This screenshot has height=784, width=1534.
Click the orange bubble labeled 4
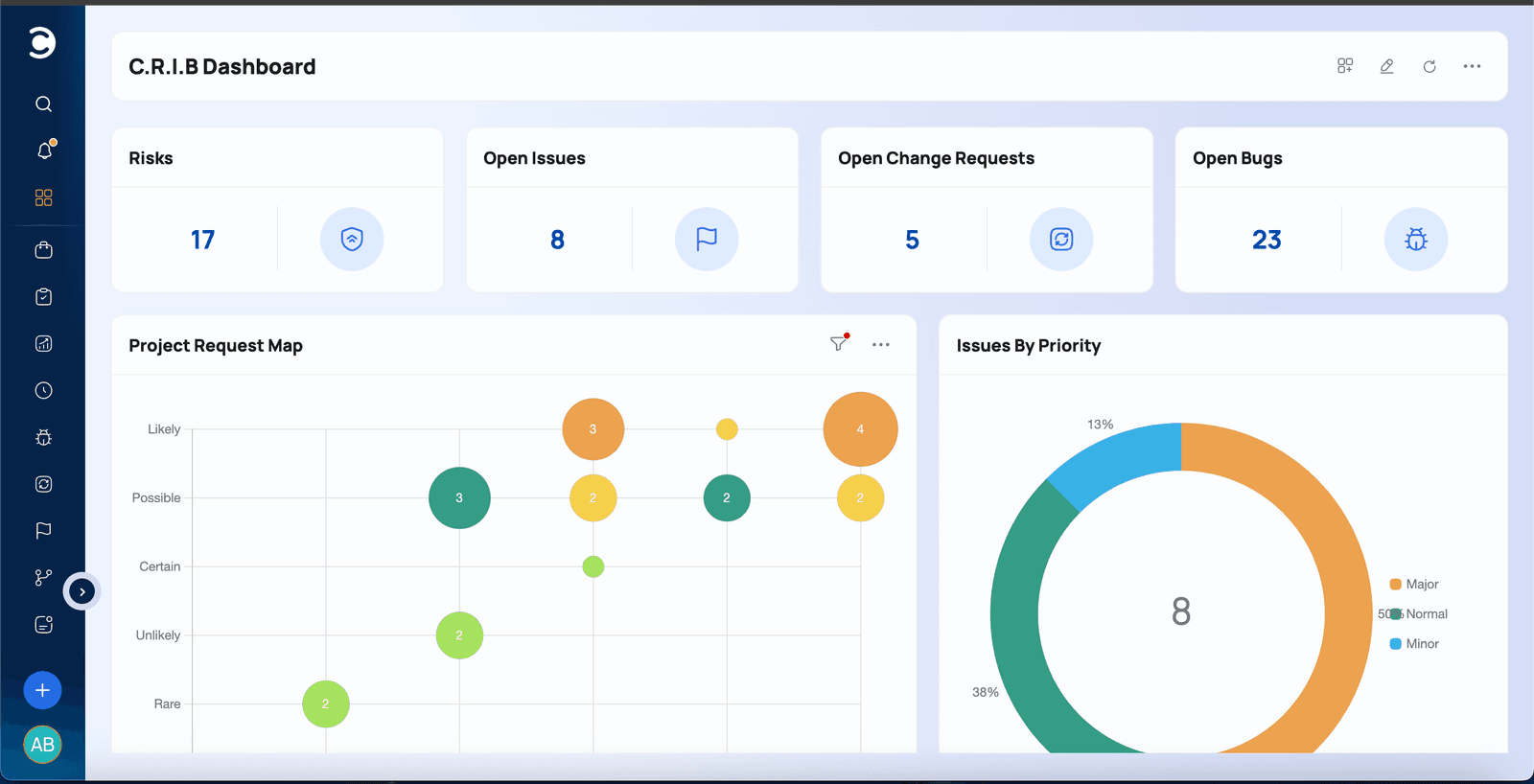[x=860, y=429]
